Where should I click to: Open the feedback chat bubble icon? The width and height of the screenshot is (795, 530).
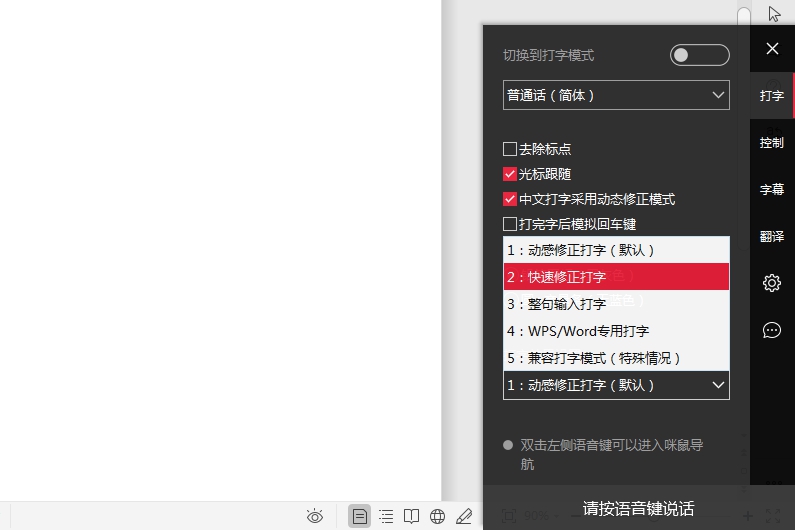pyautogui.click(x=771, y=330)
